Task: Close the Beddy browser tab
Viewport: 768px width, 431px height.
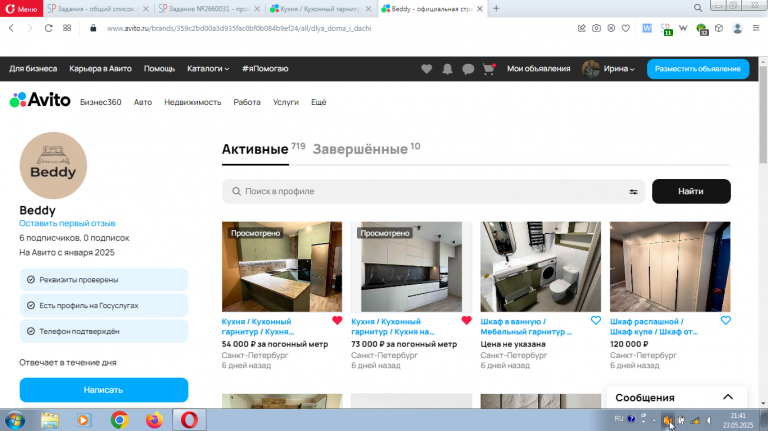Action: click(480, 9)
